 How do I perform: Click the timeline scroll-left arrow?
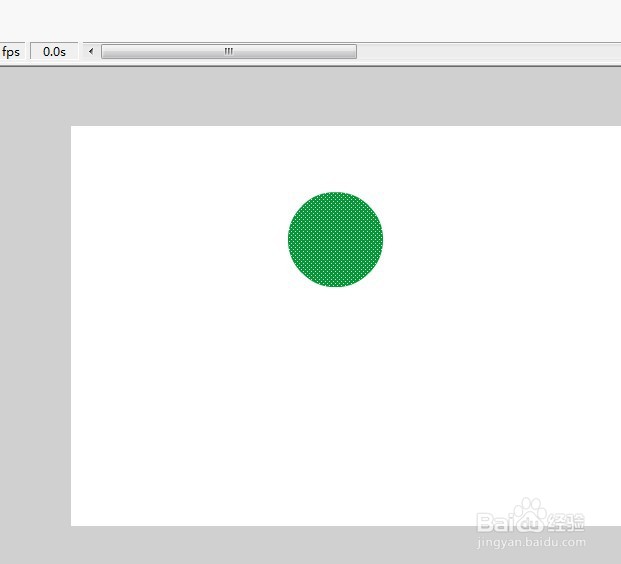91,51
